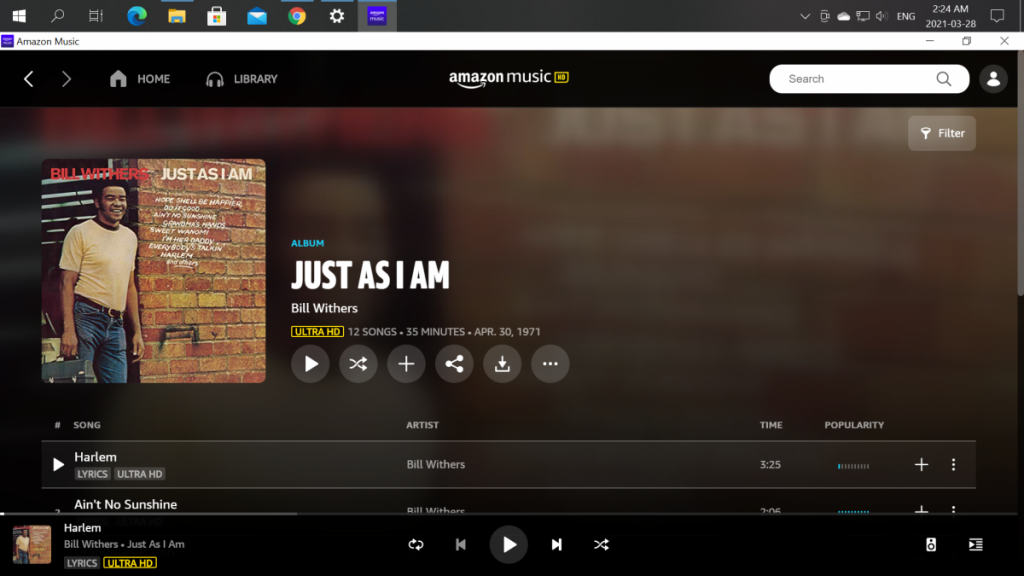Skip to the next track
This screenshot has height=576, width=1024.
pos(556,545)
